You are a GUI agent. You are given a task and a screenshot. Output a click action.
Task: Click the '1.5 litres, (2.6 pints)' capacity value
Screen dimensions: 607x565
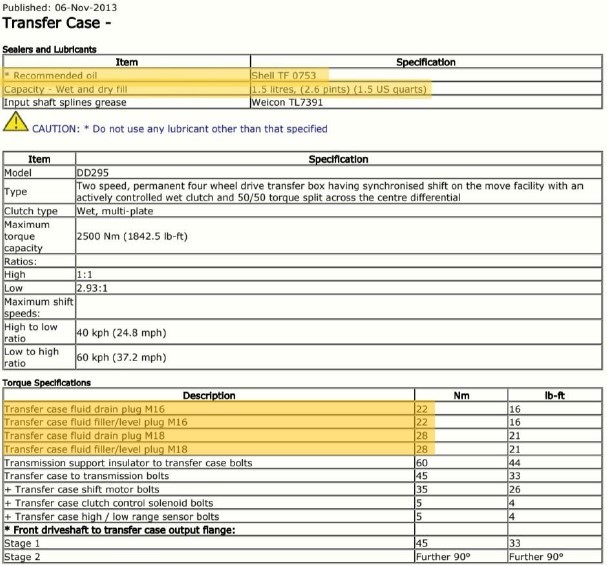point(300,89)
